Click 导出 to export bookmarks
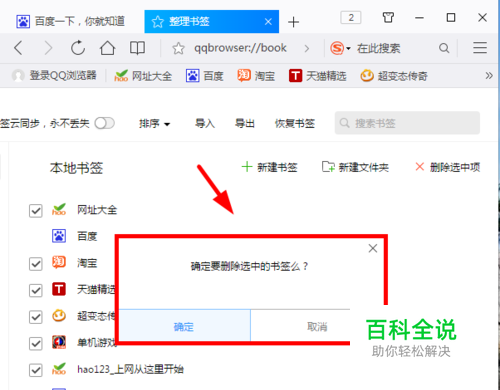The height and width of the screenshot is (390, 500). 245,124
